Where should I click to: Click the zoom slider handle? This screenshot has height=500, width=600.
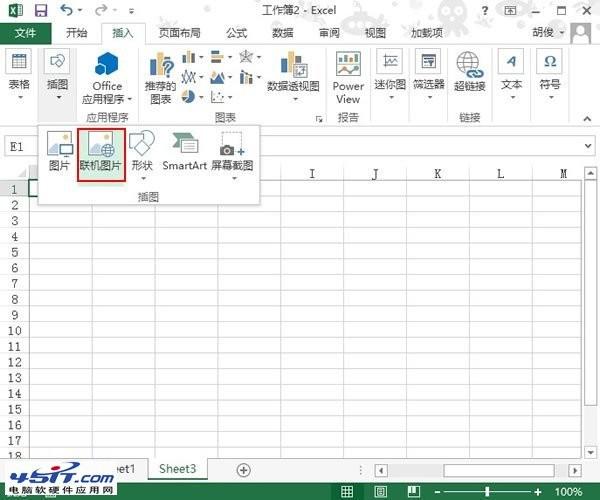point(487,492)
